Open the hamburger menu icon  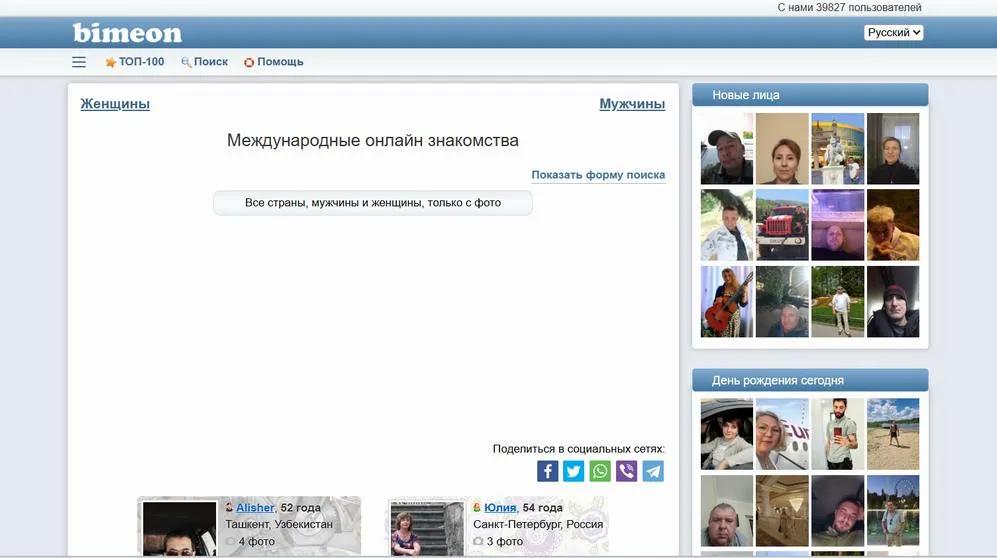(x=79, y=62)
